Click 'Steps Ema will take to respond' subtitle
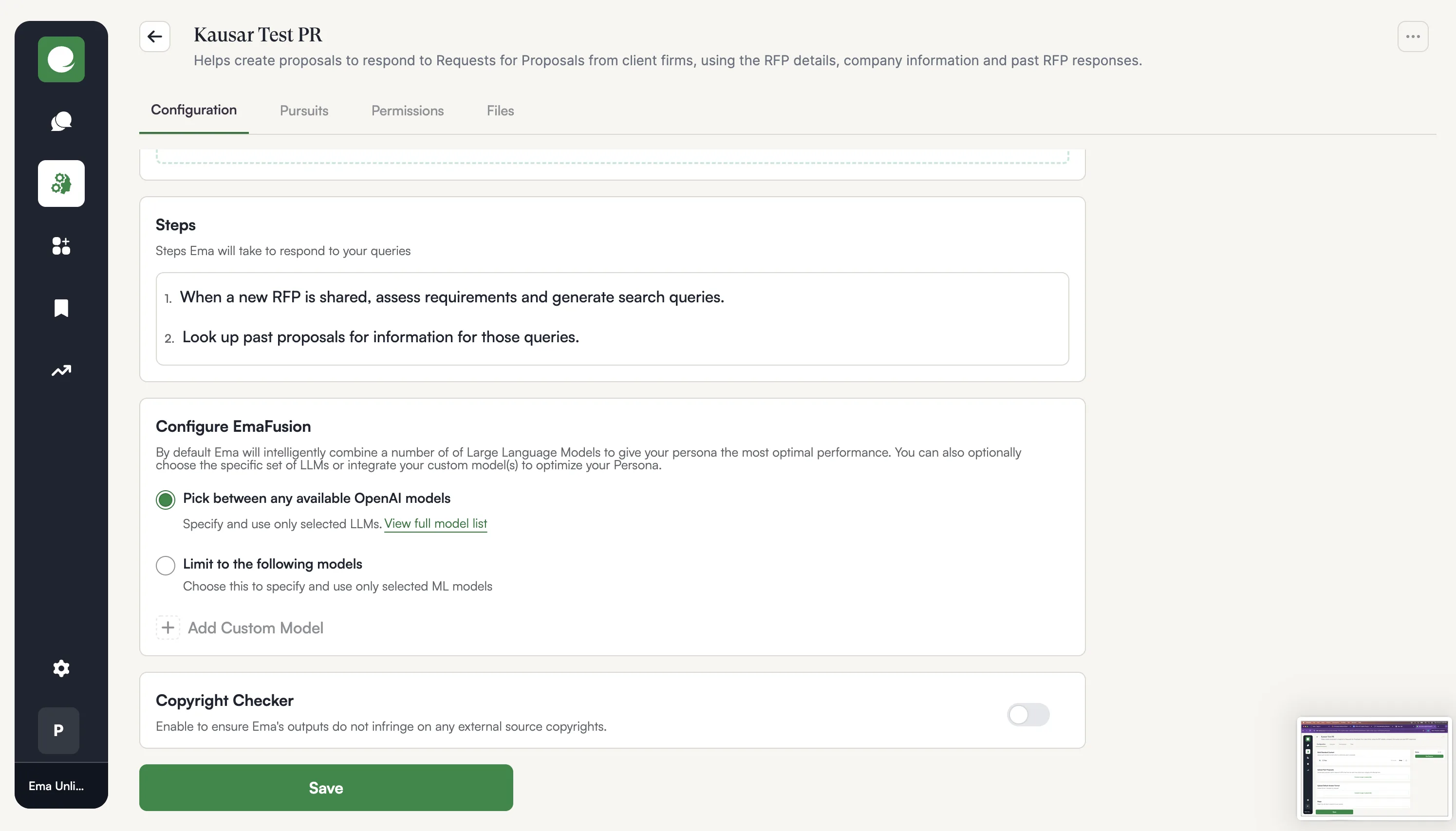 (282, 251)
